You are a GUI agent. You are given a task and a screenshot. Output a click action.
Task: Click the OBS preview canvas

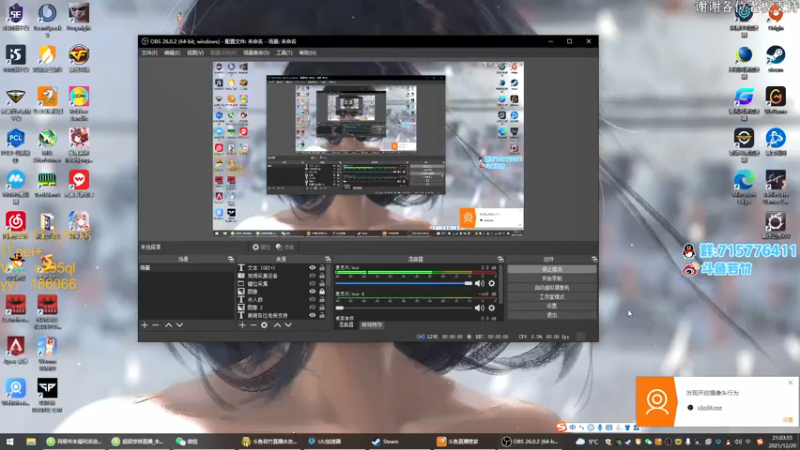[x=368, y=148]
